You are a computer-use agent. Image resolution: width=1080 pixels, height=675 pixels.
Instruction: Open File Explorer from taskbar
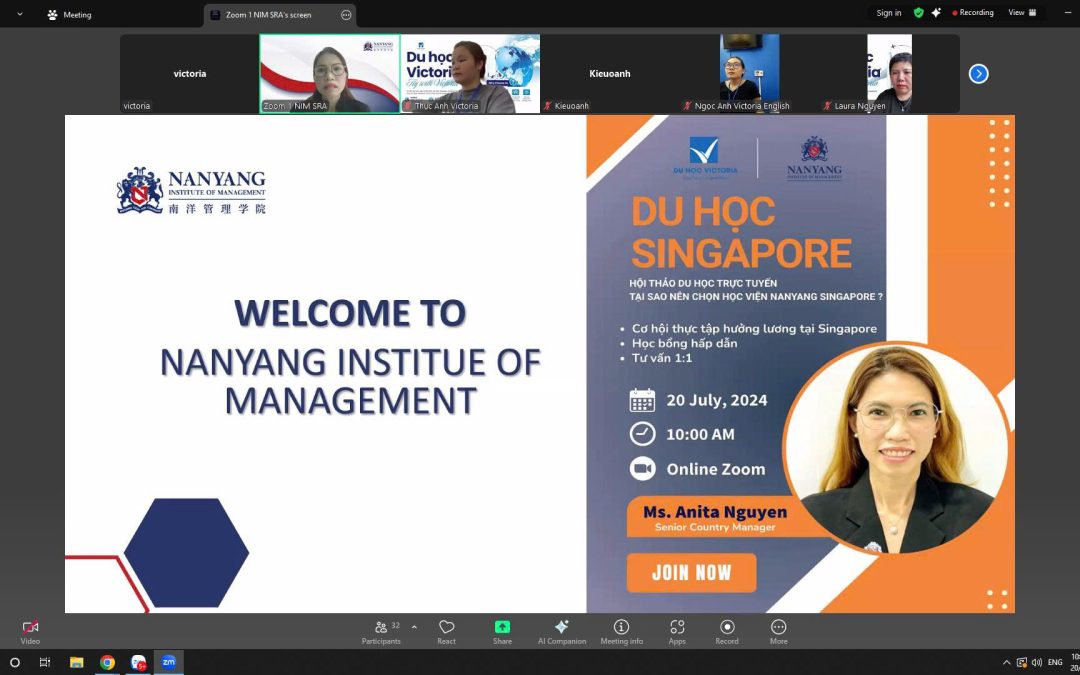pos(76,663)
